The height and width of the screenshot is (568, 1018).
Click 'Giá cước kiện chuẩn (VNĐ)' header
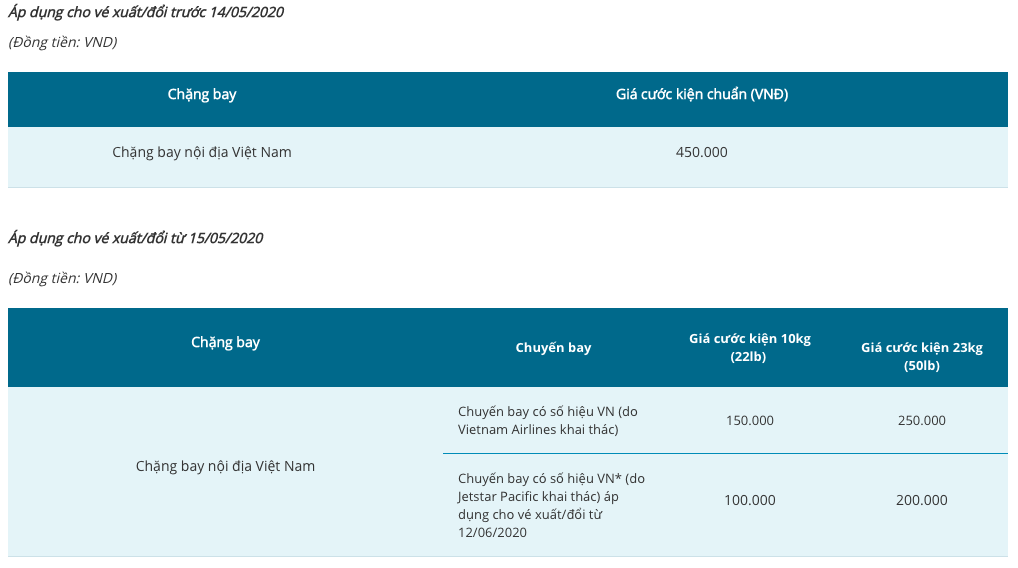click(702, 95)
